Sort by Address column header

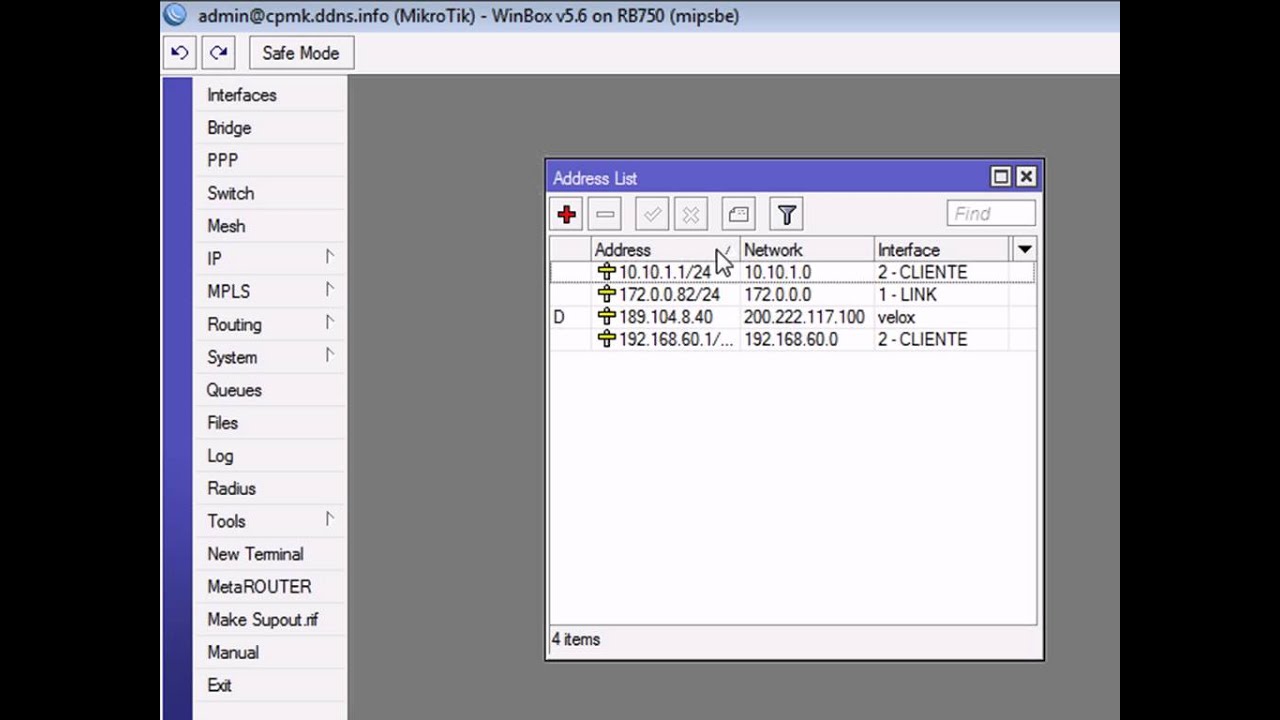(665, 250)
